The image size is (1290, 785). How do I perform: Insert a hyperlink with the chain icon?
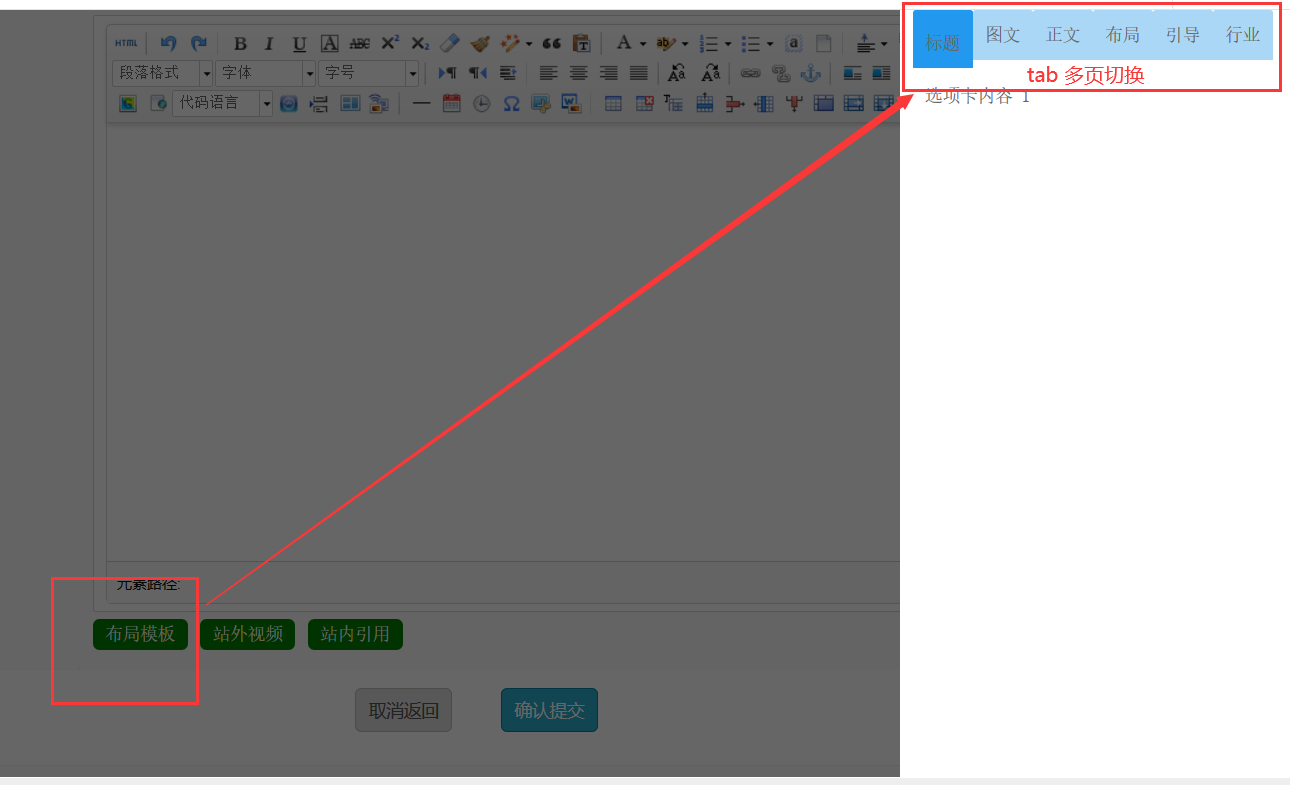tap(750, 73)
